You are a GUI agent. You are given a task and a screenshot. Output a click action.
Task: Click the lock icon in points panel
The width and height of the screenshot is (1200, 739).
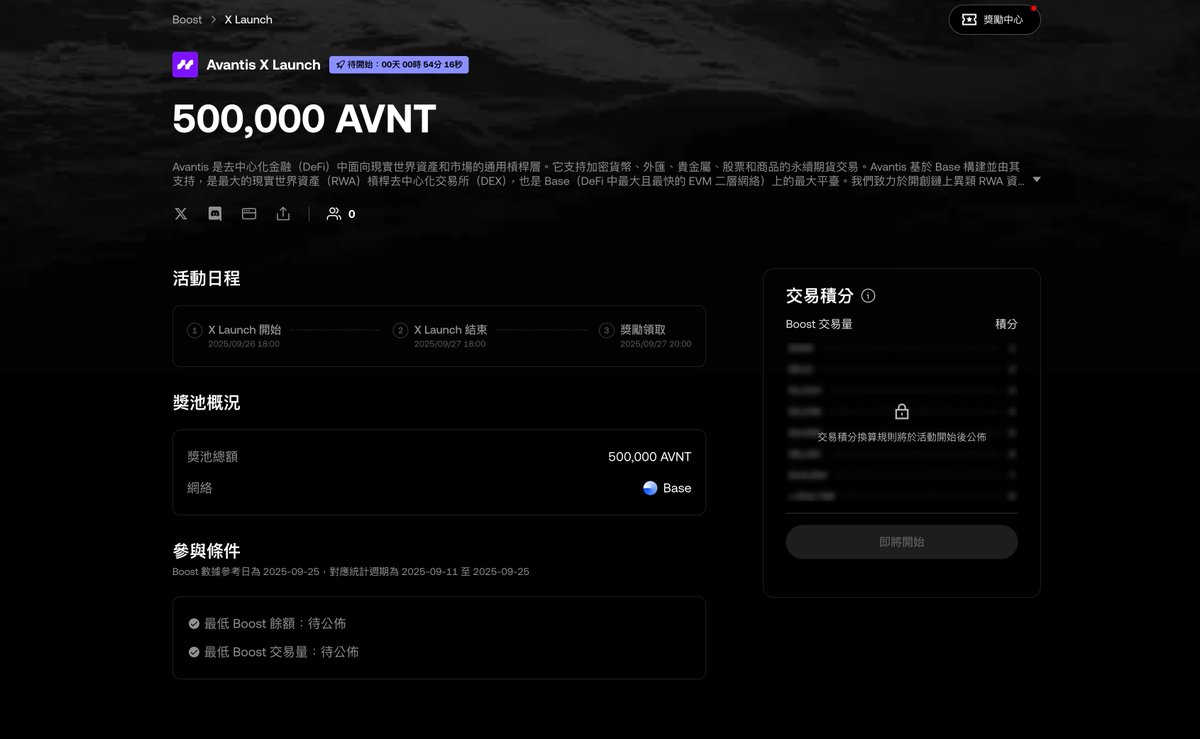[x=902, y=411]
